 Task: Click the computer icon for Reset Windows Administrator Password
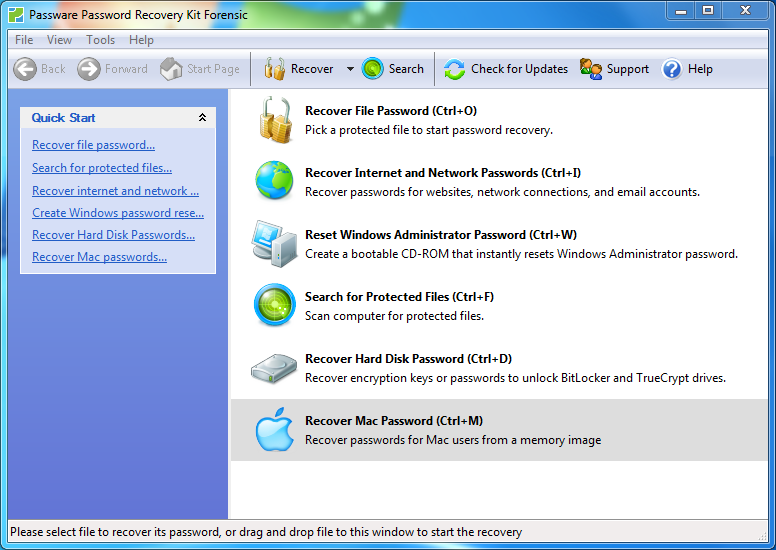(274, 244)
